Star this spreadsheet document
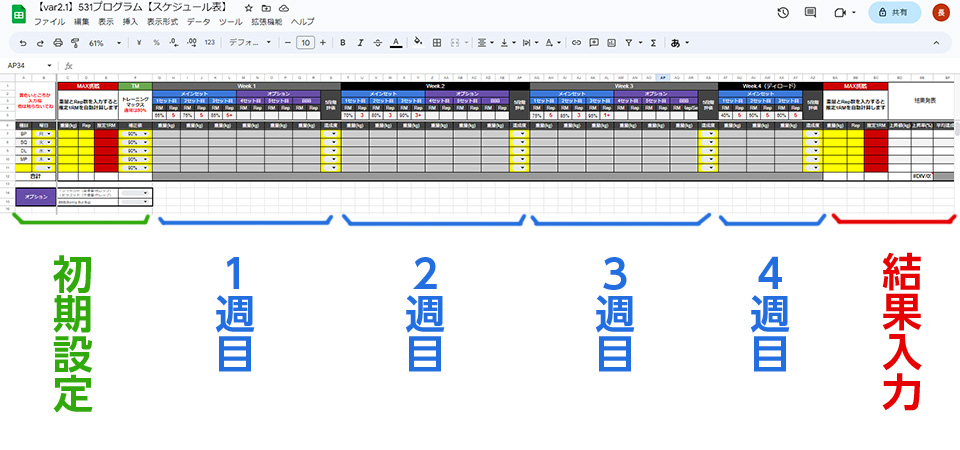 (x=248, y=7)
